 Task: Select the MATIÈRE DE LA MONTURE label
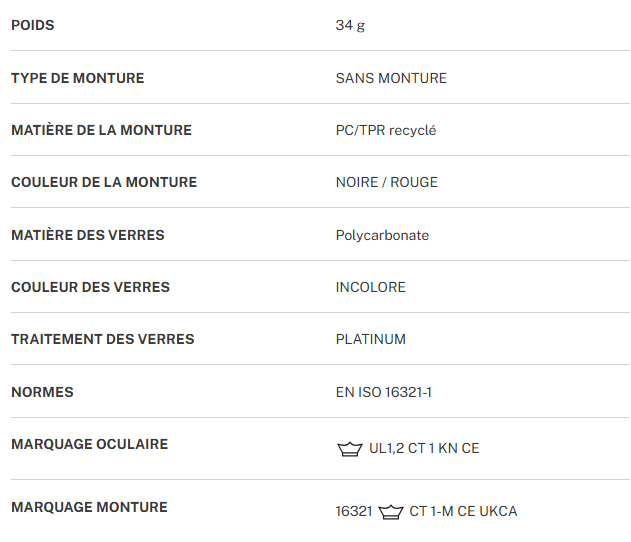101,130
